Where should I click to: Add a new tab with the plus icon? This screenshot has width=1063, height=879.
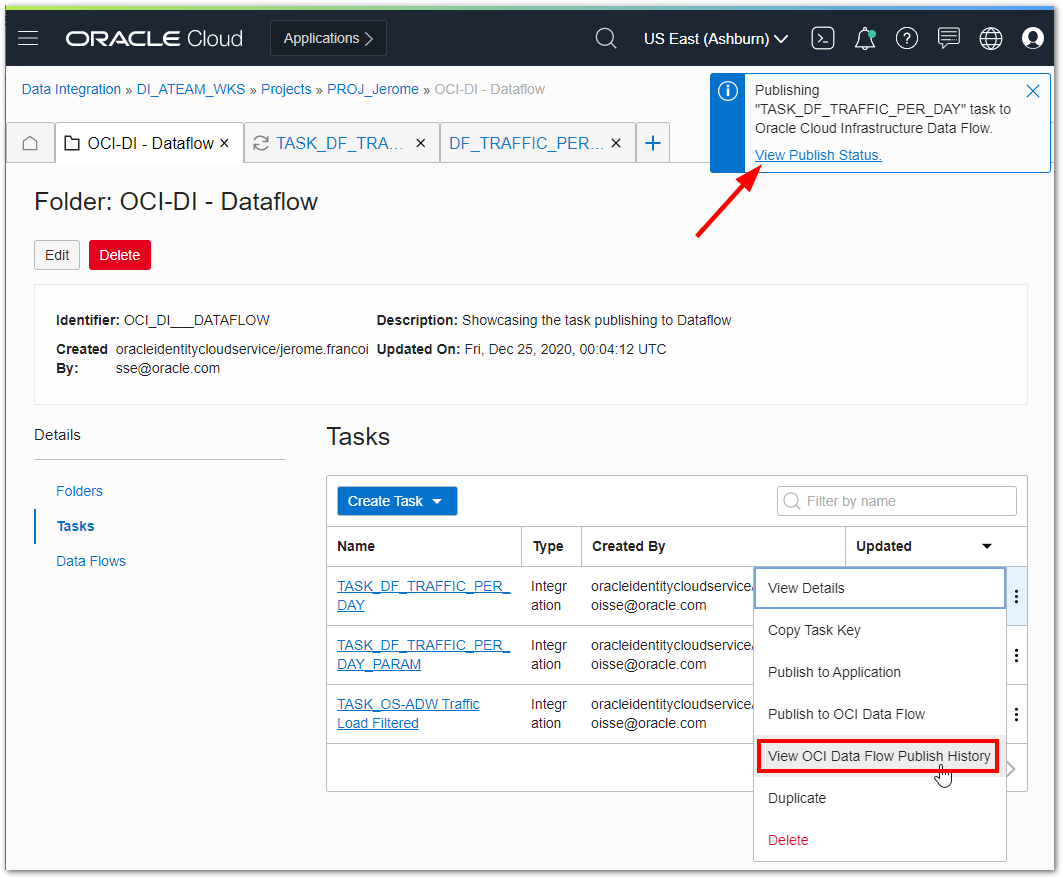[x=653, y=142]
